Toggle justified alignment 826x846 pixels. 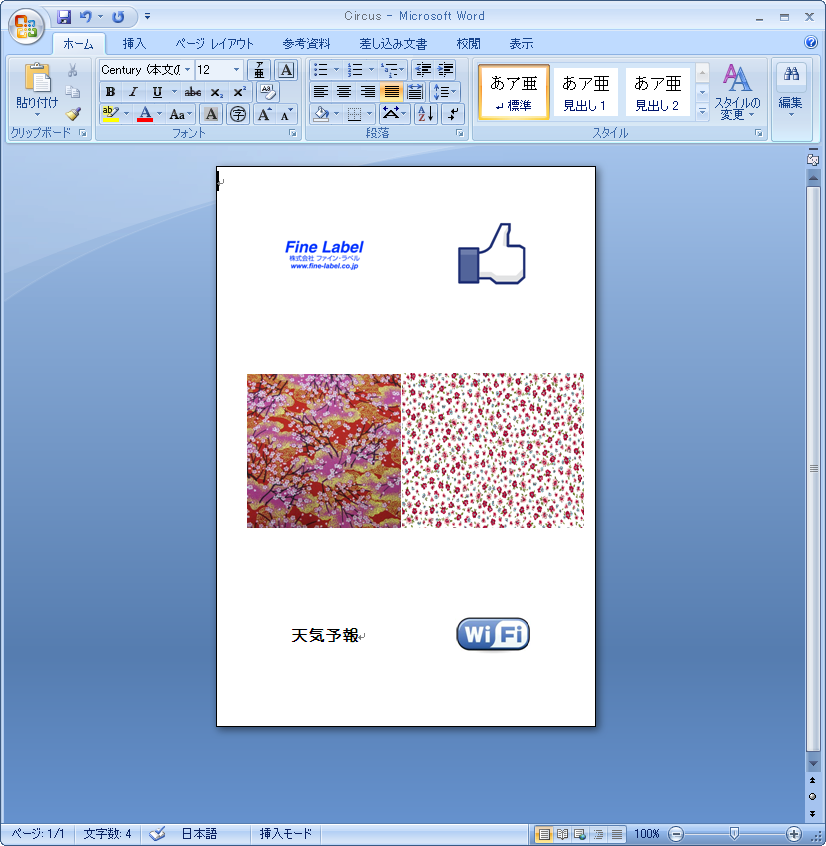(x=391, y=92)
